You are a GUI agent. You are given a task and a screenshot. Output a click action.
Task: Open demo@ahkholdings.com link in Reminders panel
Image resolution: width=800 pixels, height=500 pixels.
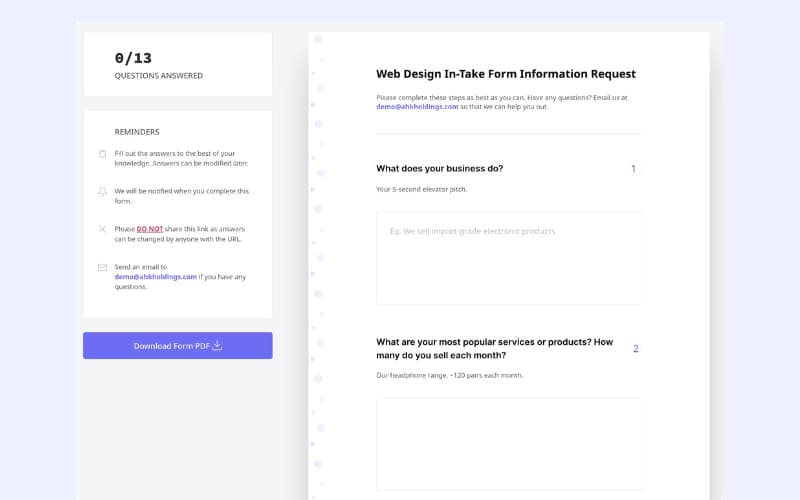point(155,277)
